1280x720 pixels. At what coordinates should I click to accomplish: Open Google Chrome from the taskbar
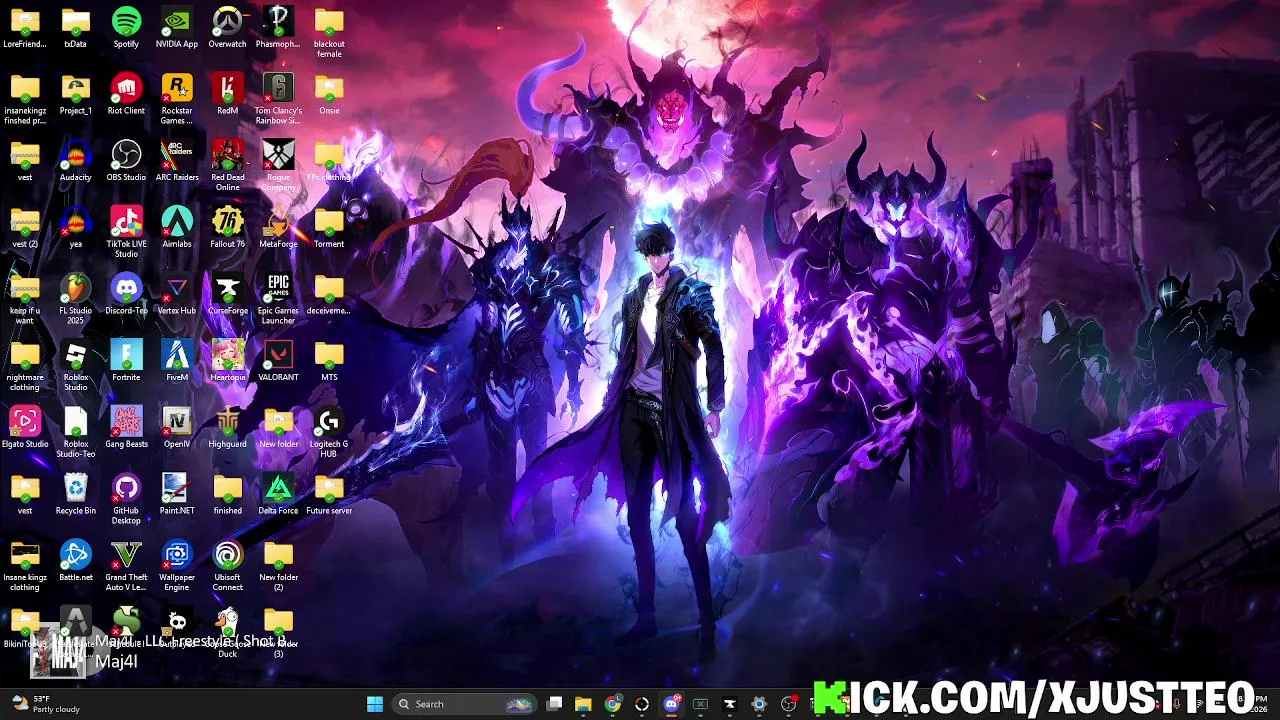point(613,704)
